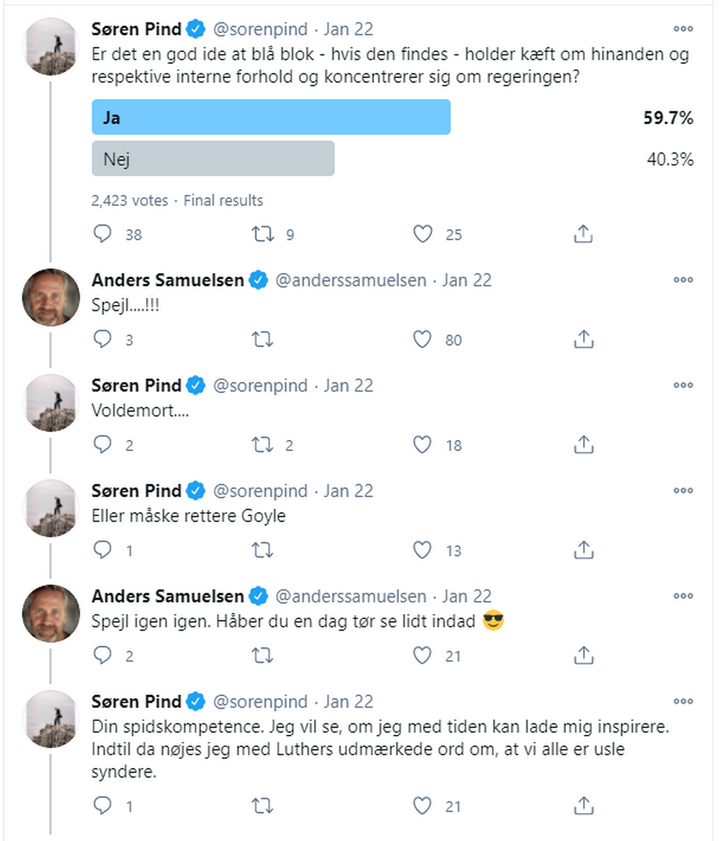Open more options on the poll tweet
The height and width of the screenshot is (841, 720).
pos(683,29)
